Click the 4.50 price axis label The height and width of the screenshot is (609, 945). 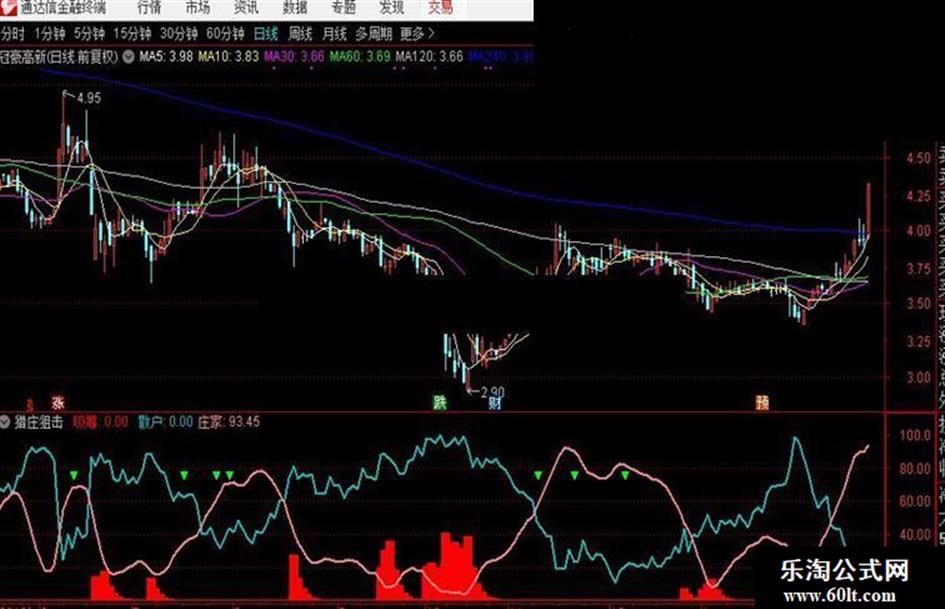pos(918,158)
